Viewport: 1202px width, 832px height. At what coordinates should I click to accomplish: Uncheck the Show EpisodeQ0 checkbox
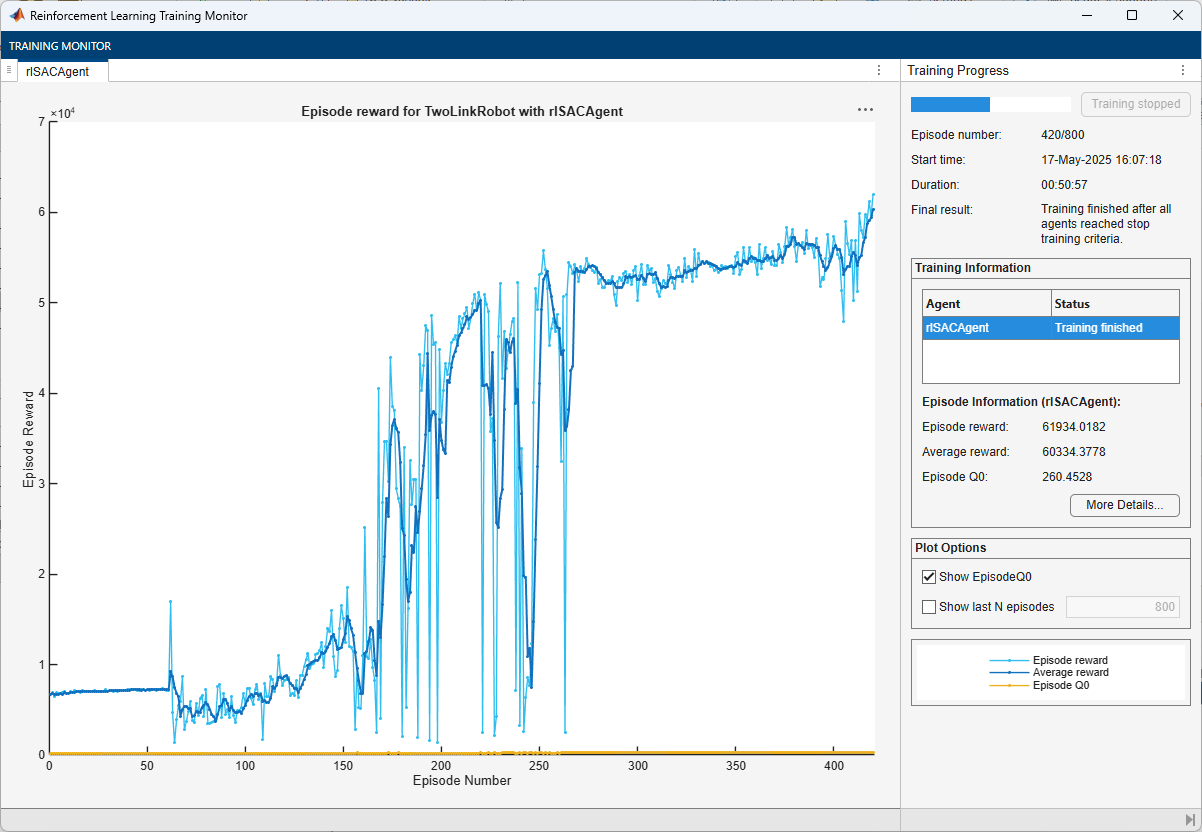[929, 577]
